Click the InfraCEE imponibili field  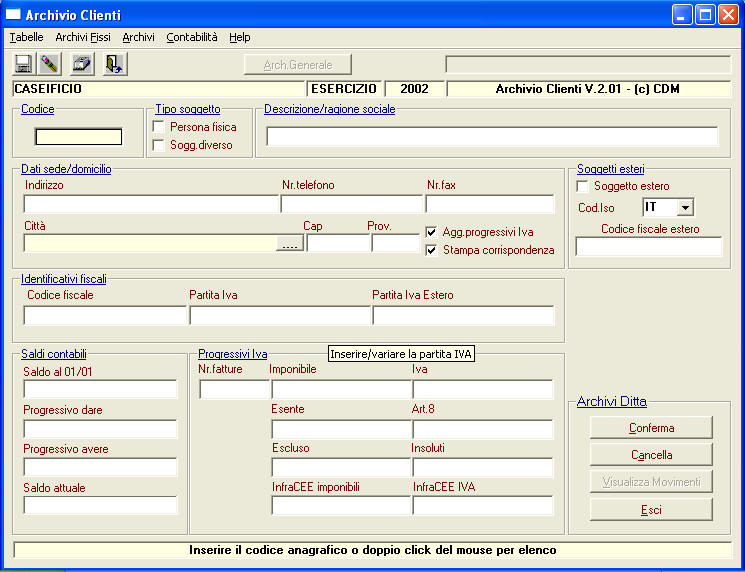click(x=341, y=506)
